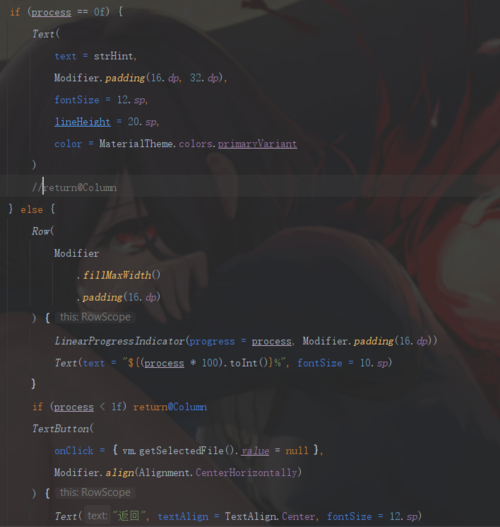Click the orange return@Column statement
The image size is (500, 527).
pos(170,407)
